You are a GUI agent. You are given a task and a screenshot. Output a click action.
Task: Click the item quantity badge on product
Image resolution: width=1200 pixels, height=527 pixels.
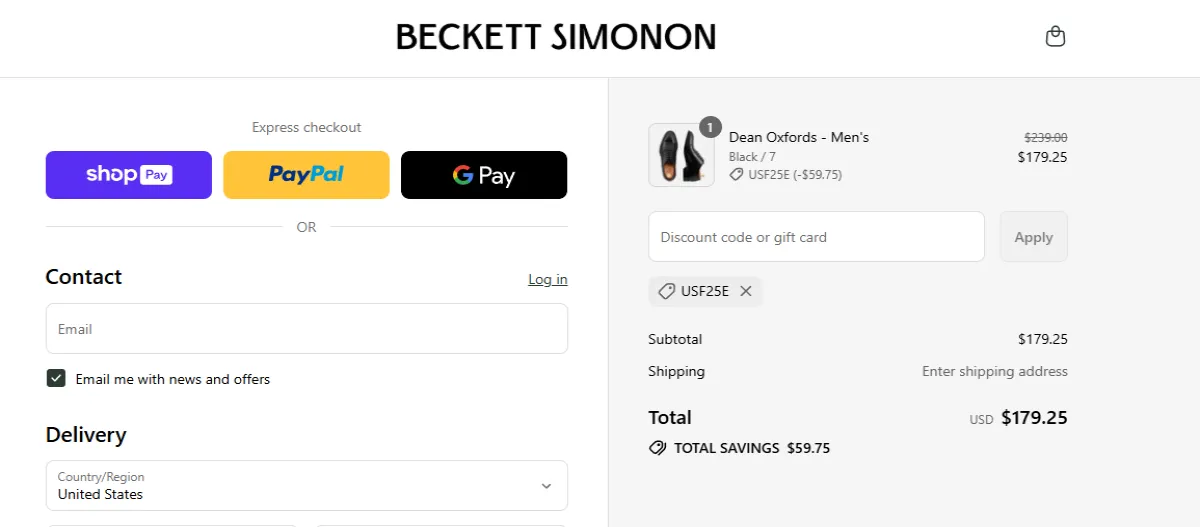(710, 127)
